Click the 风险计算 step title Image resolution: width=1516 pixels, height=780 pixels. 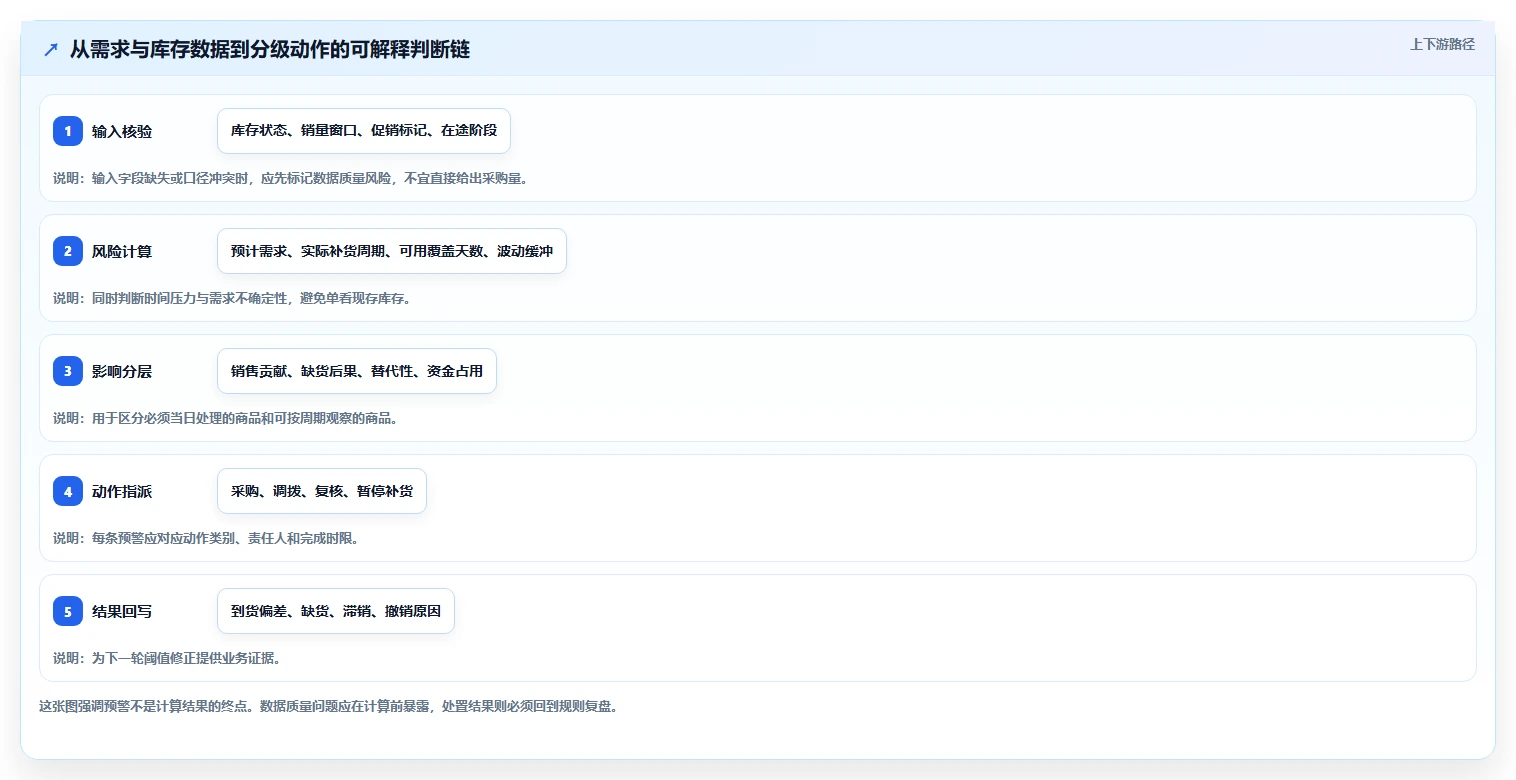pos(122,252)
